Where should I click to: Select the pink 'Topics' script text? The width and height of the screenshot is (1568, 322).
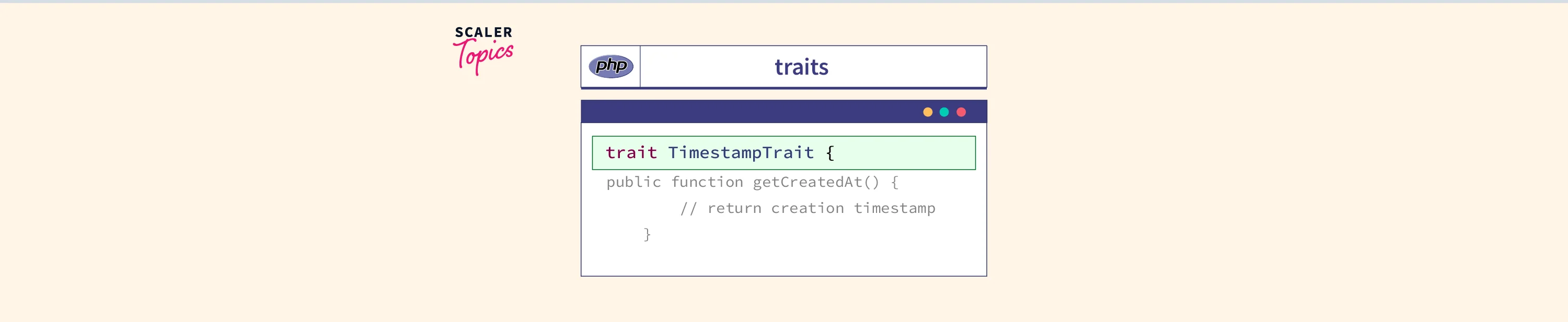tap(485, 56)
